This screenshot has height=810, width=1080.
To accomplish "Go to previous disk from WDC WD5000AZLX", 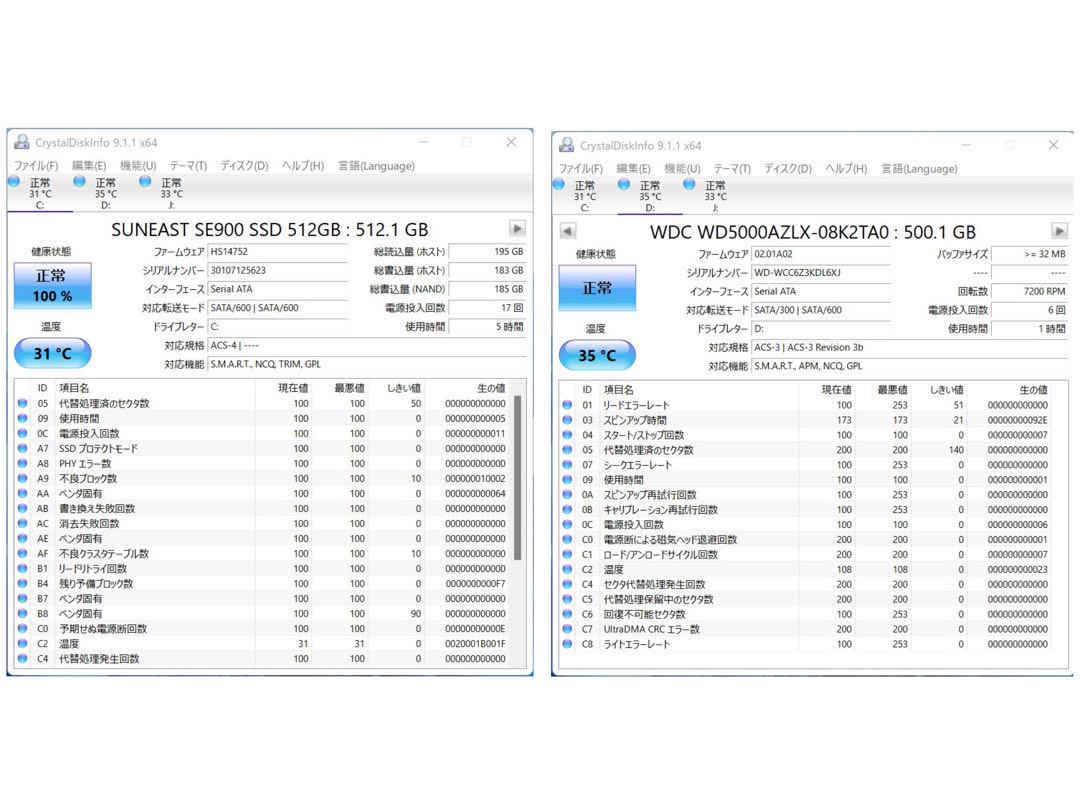I will point(568,231).
